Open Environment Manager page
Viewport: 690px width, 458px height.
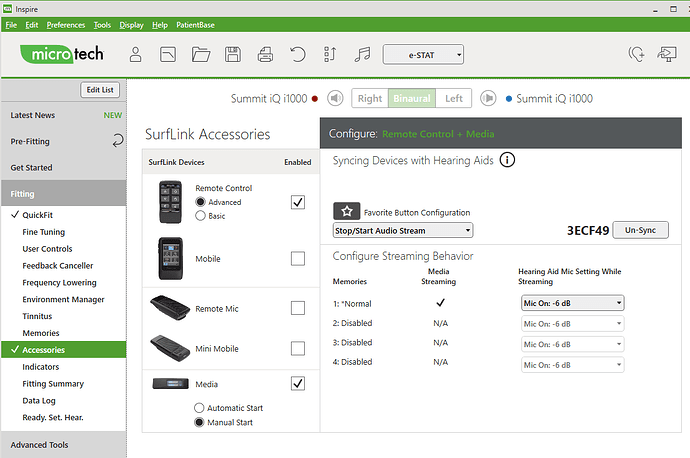click(x=63, y=299)
